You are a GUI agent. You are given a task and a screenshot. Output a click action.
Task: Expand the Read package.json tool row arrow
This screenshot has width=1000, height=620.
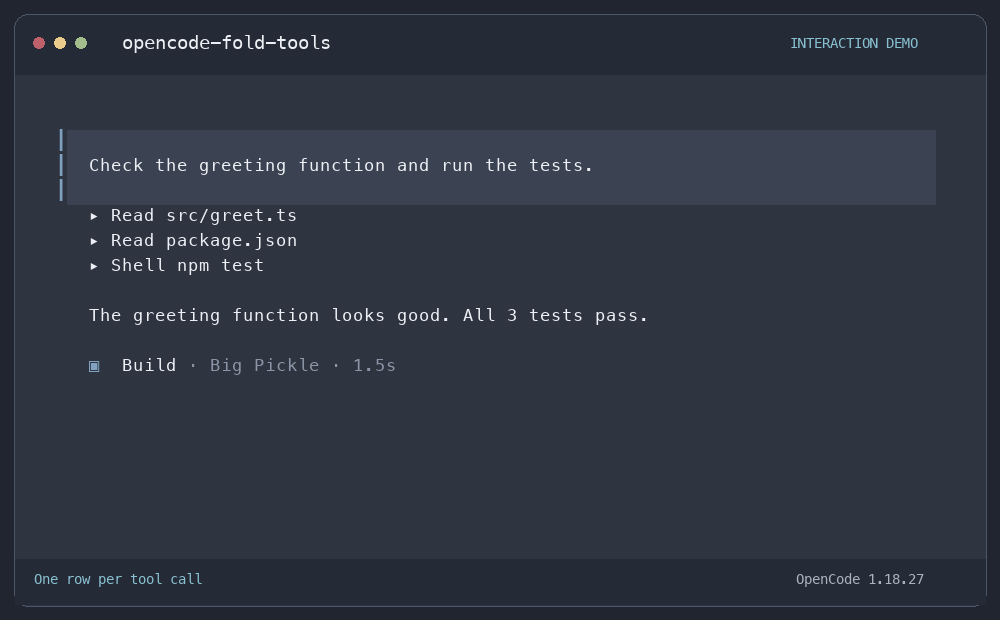click(x=94, y=241)
